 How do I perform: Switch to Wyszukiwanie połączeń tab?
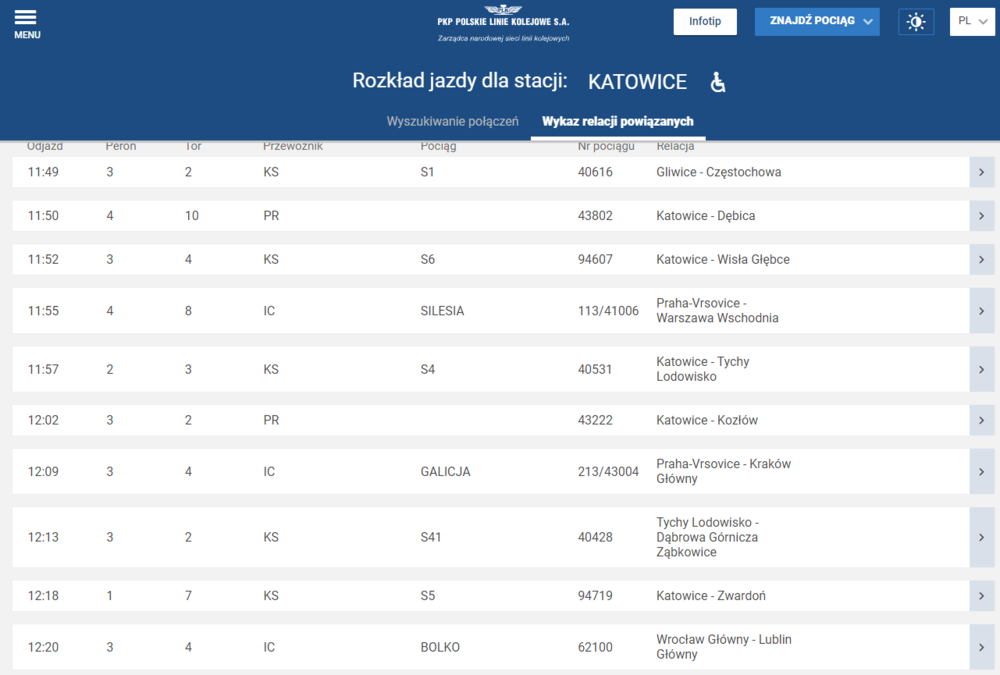(452, 122)
